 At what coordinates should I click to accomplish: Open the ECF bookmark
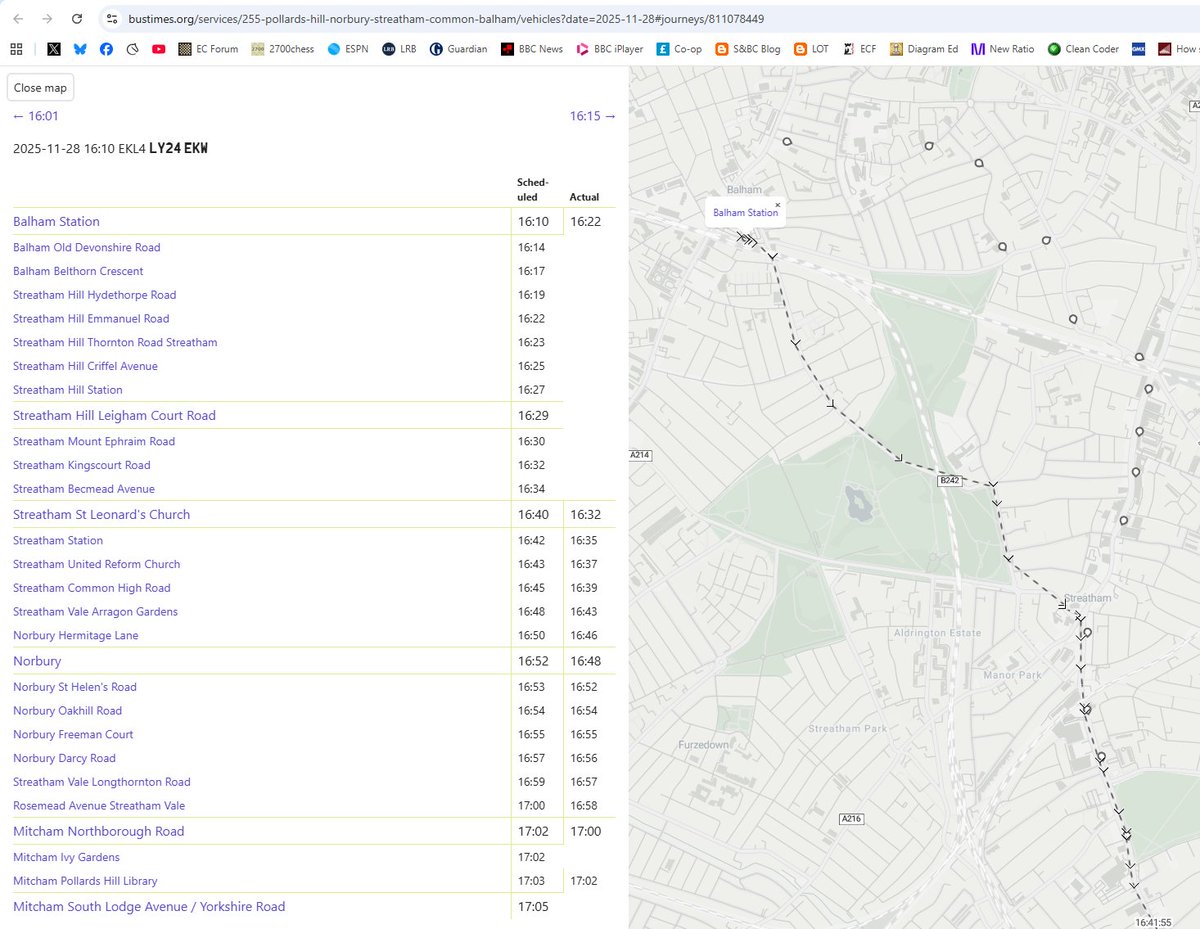coord(861,48)
